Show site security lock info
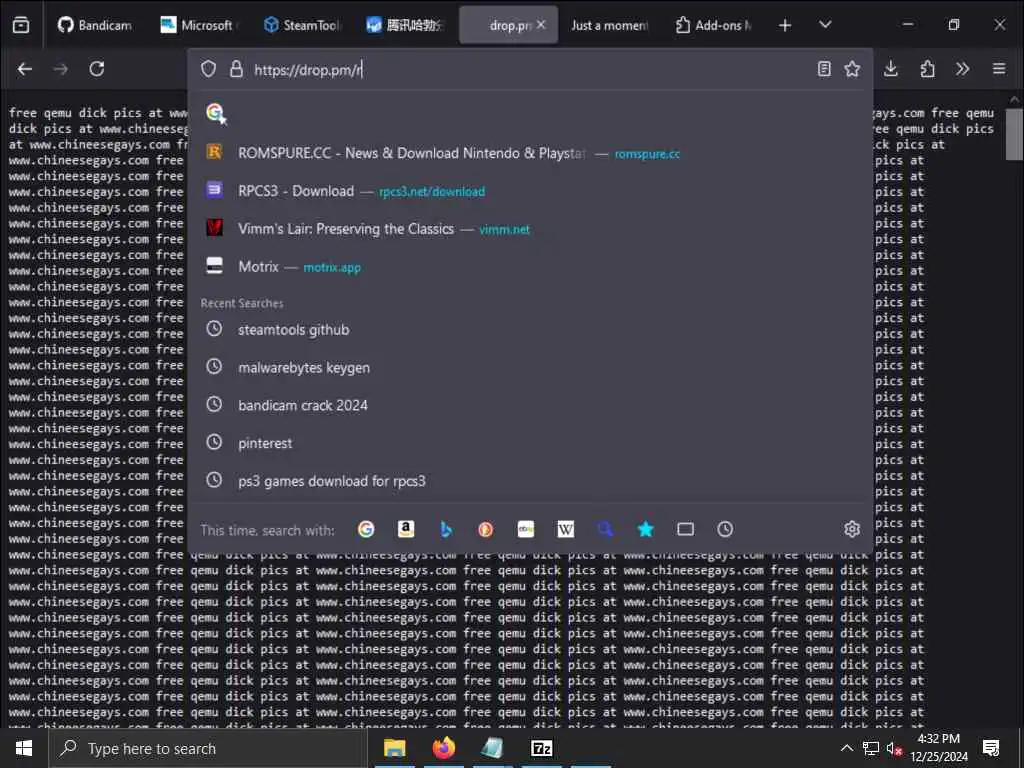The image size is (1024, 768). (x=236, y=69)
